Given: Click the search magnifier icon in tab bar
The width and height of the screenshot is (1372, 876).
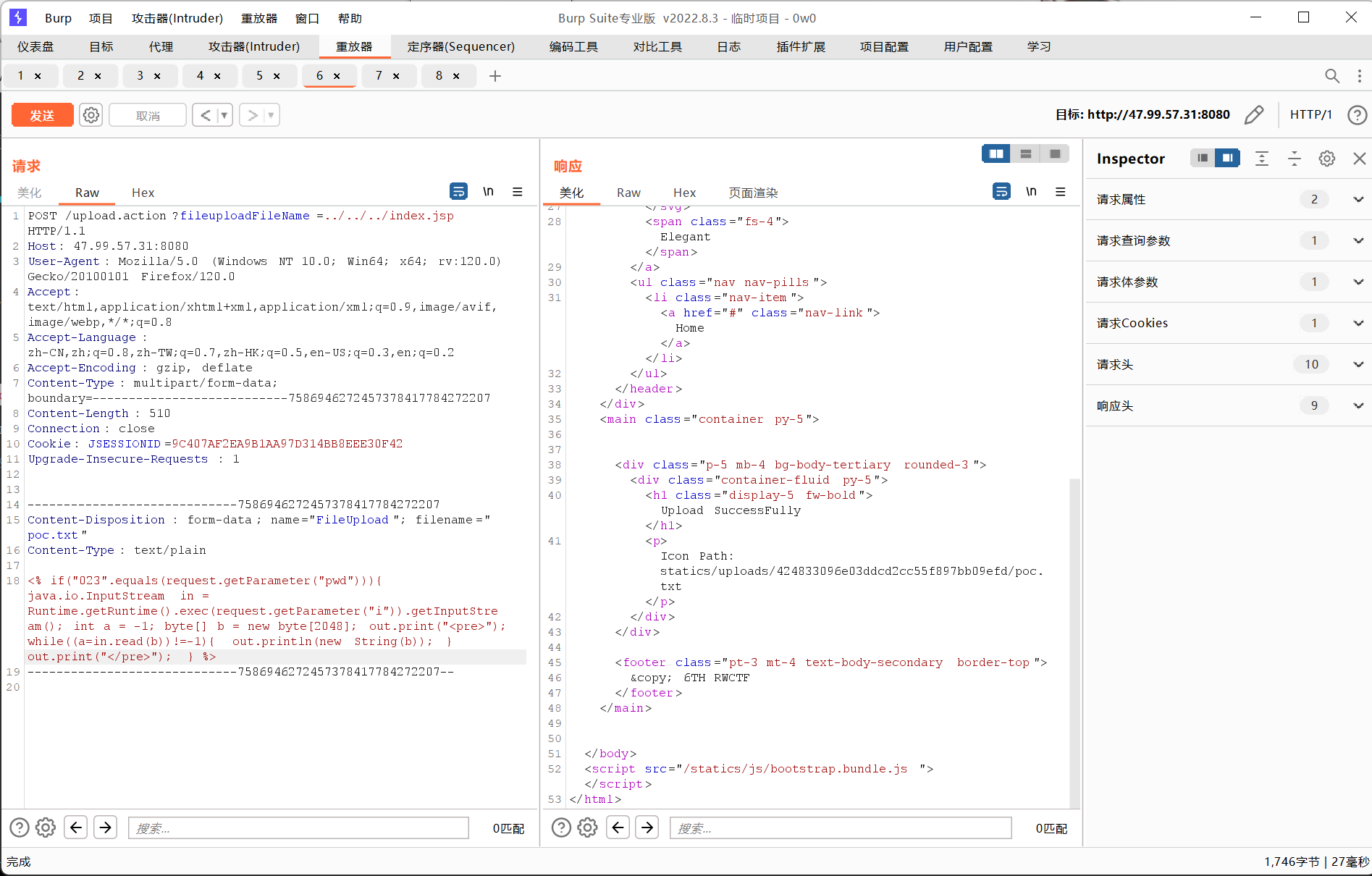Looking at the screenshot, I should click(x=1331, y=76).
